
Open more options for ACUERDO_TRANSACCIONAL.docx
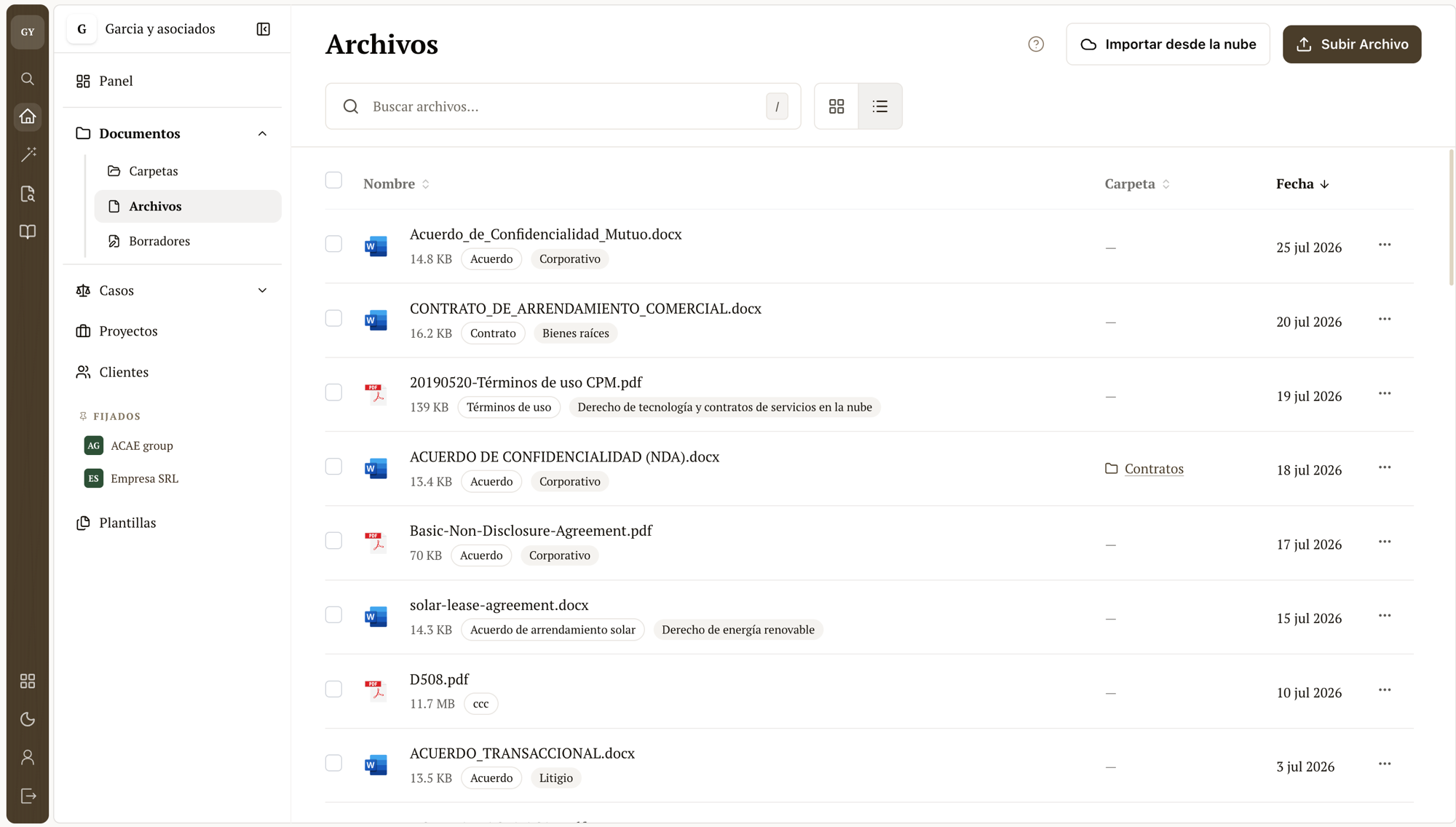click(1385, 764)
